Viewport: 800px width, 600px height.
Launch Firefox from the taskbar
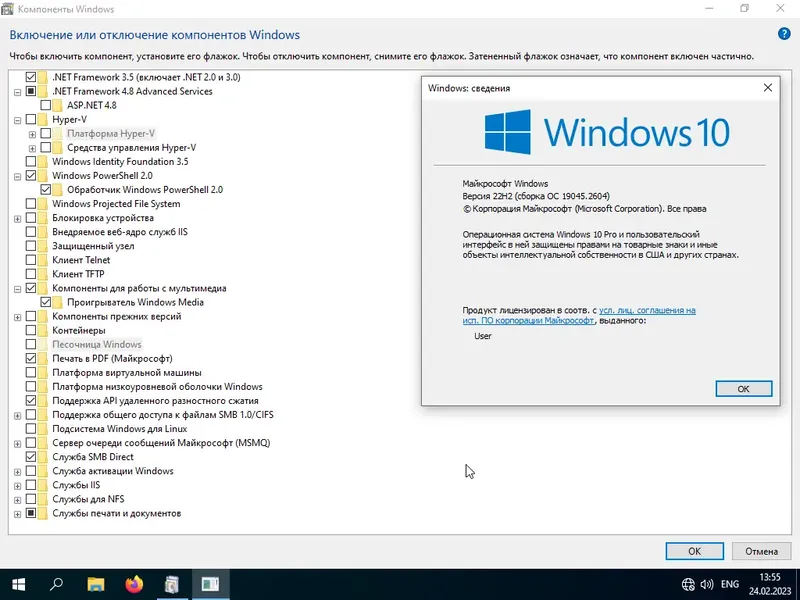point(134,584)
